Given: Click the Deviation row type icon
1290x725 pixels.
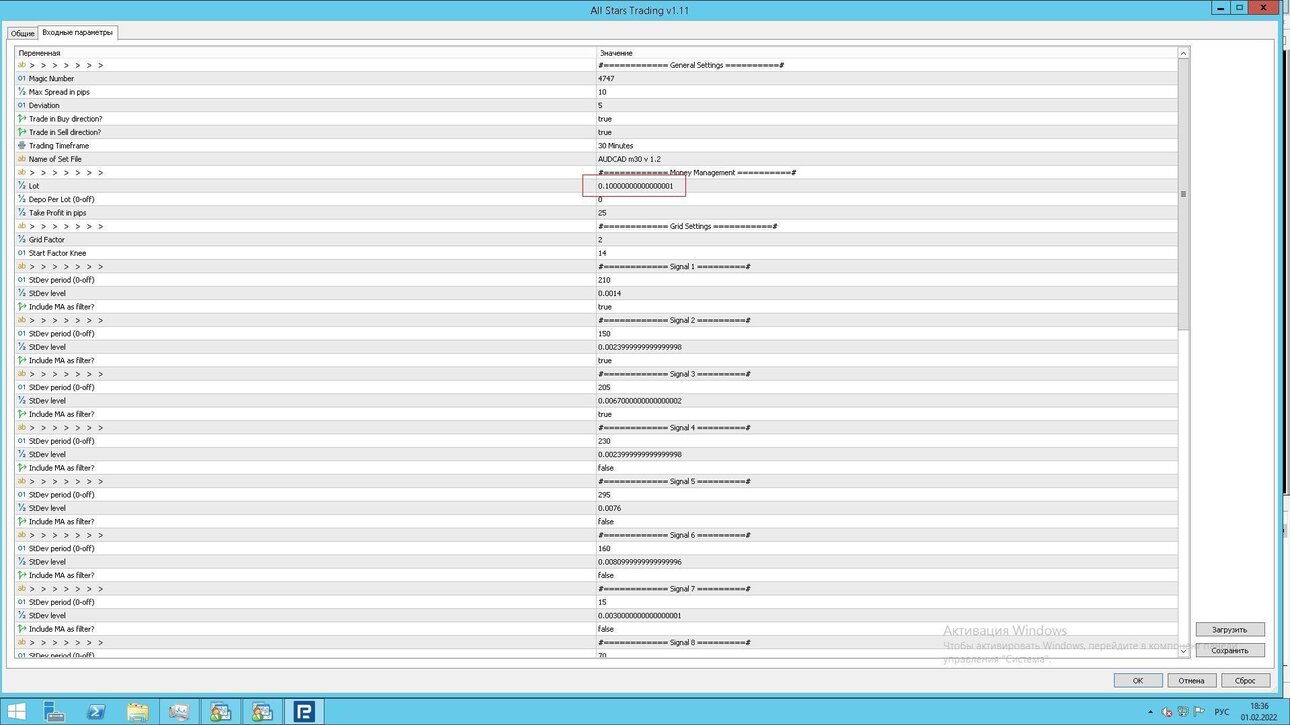Looking at the screenshot, I should 22,105.
